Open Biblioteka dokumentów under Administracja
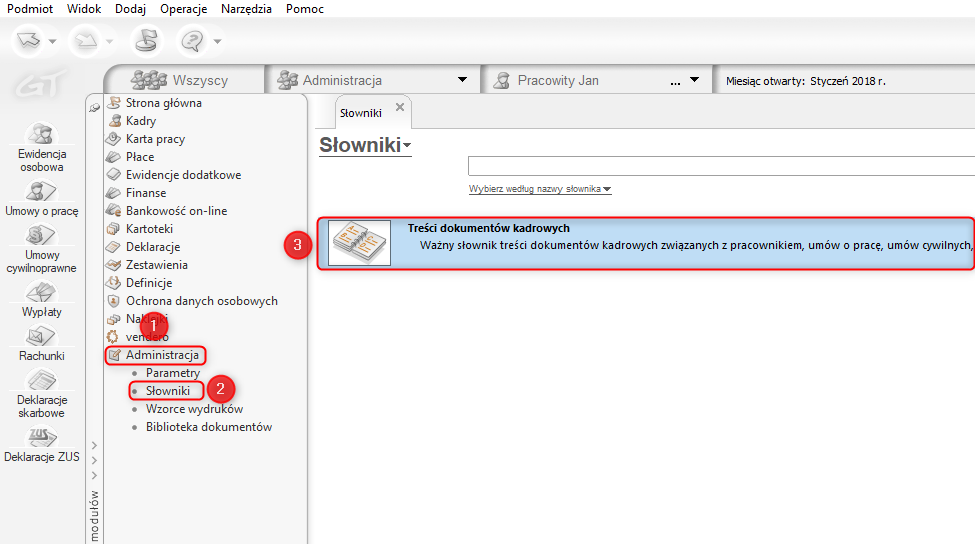This screenshot has height=544, width=975. [x=209, y=427]
